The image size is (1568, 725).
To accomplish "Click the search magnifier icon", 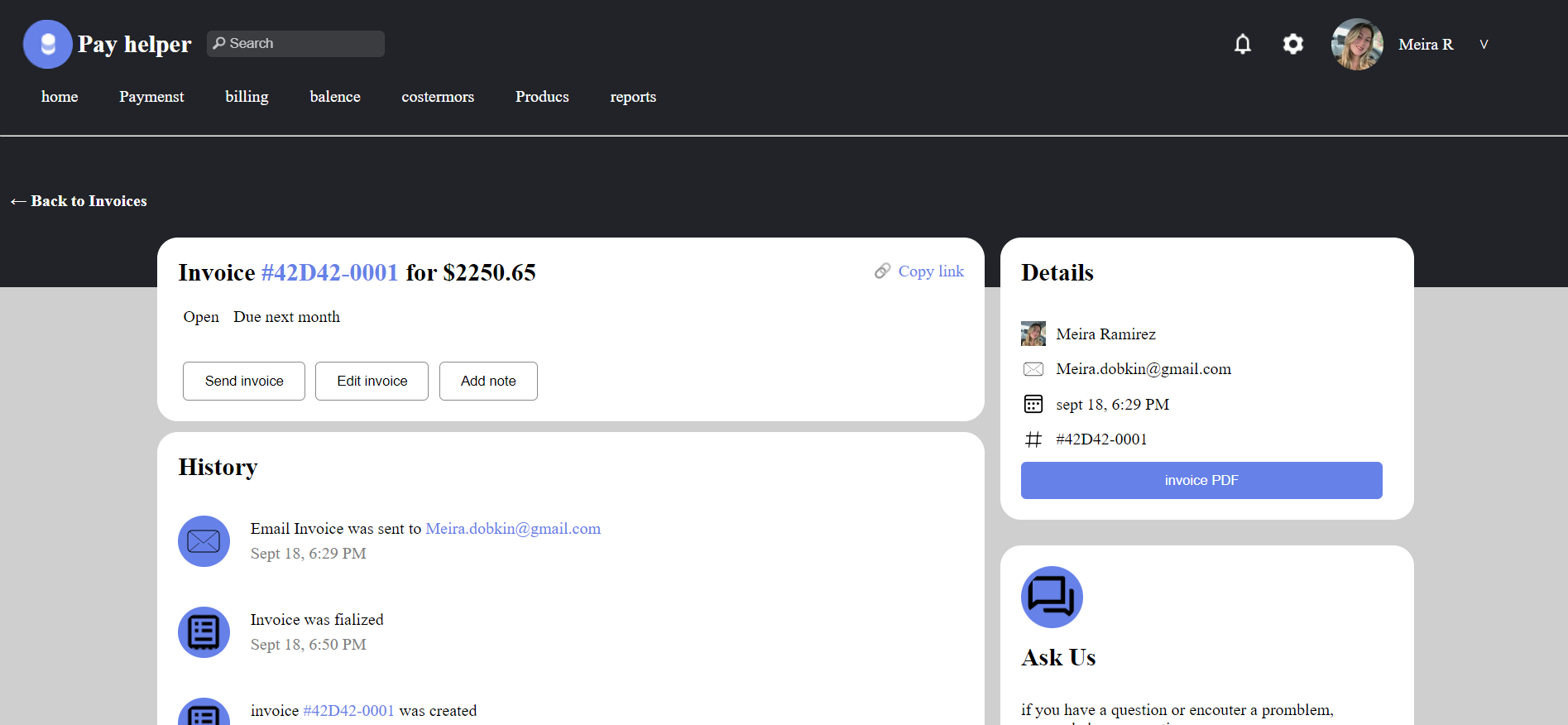I will point(219,43).
